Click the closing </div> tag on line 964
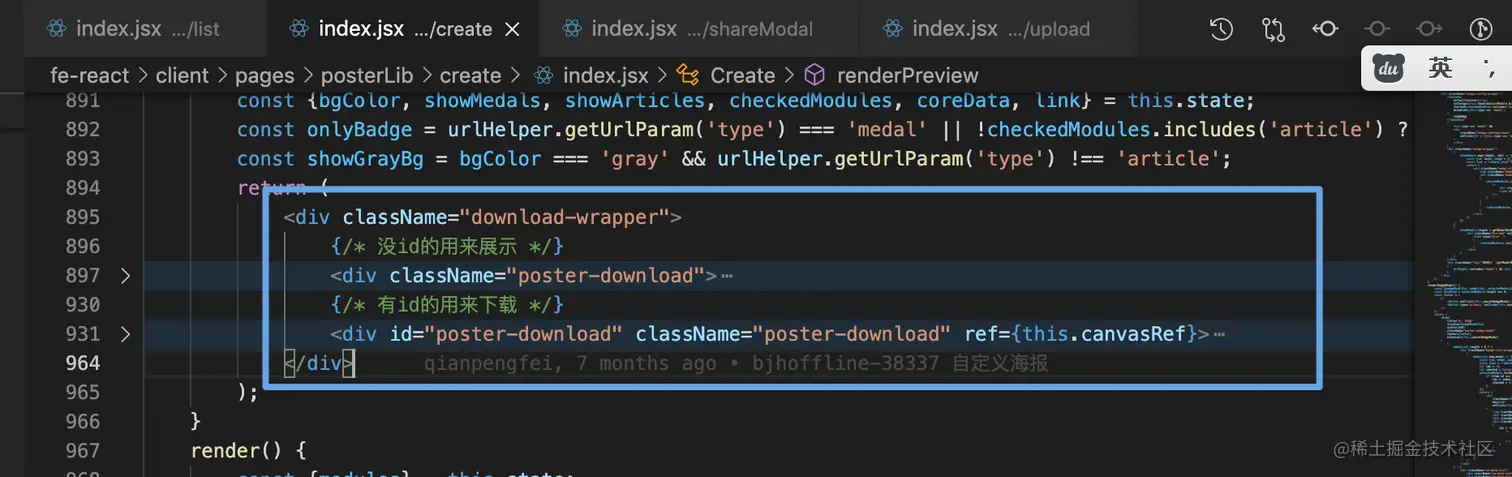 (x=319, y=363)
